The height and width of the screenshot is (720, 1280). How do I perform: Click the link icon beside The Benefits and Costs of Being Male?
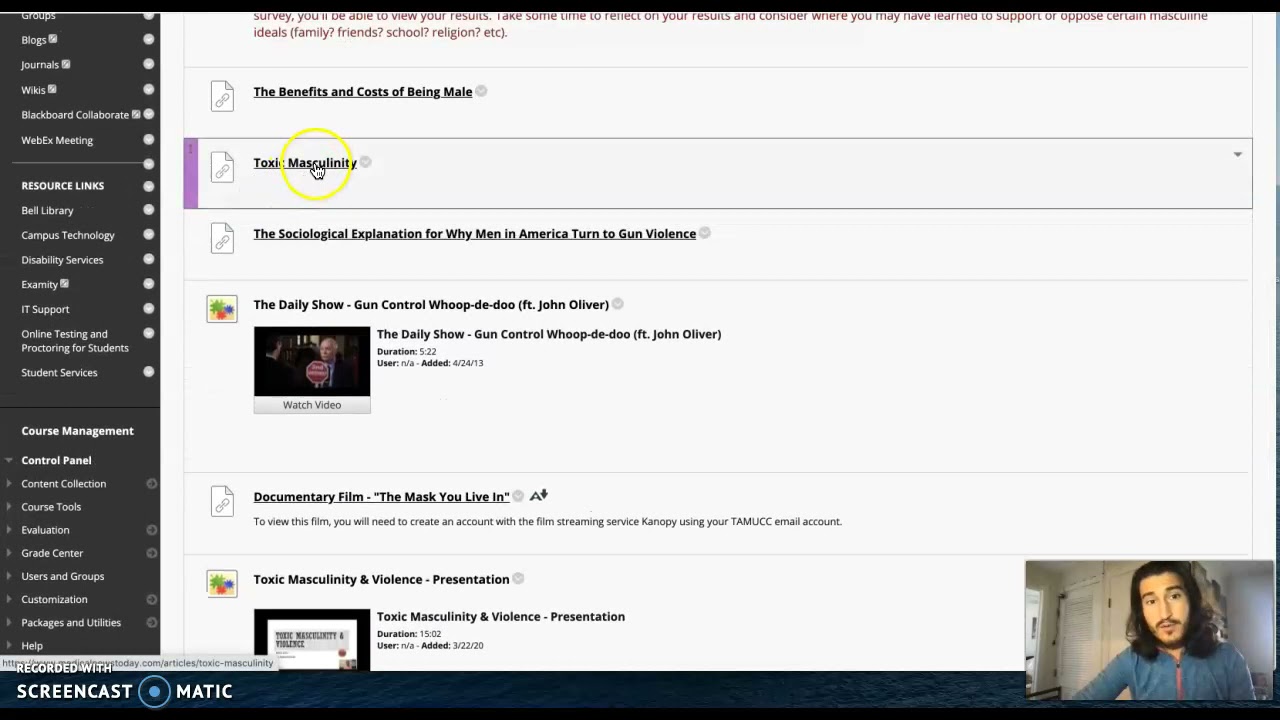tap(222, 96)
